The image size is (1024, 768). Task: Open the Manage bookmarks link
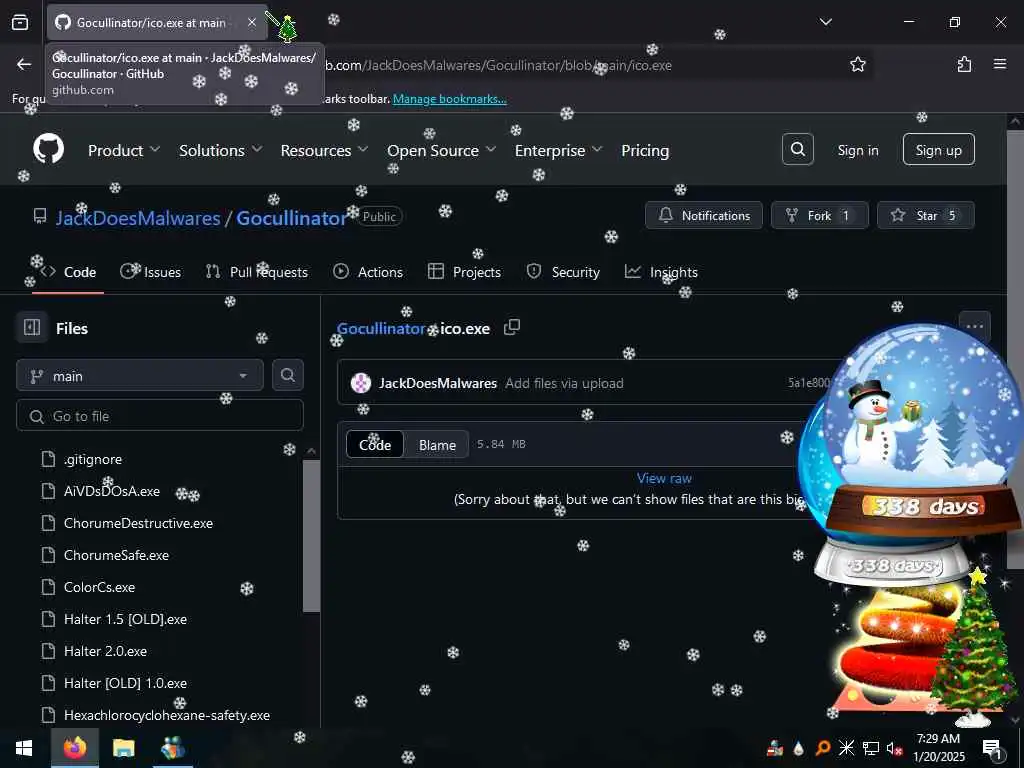coord(449,99)
